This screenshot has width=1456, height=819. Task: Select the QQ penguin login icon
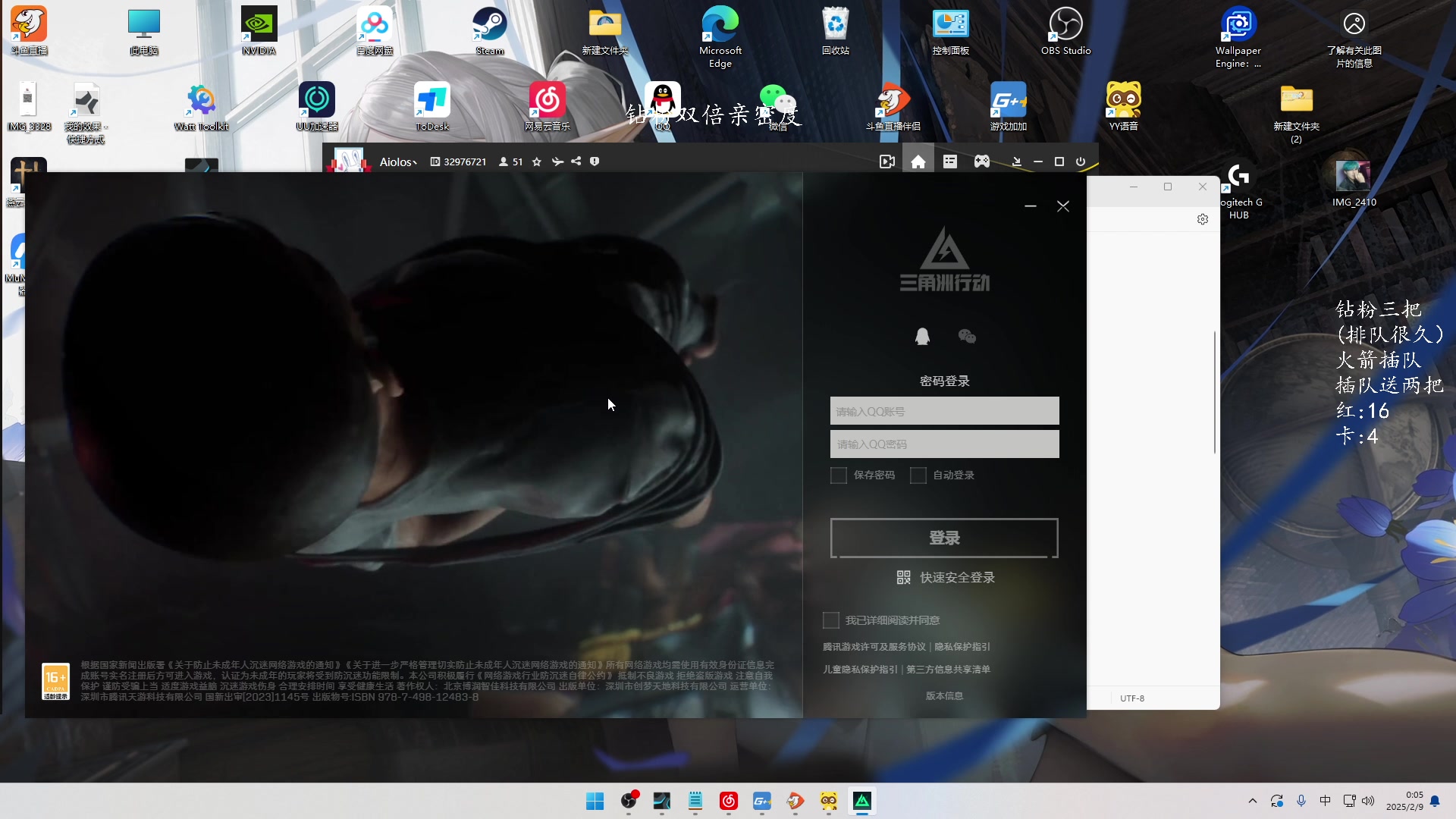point(922,337)
